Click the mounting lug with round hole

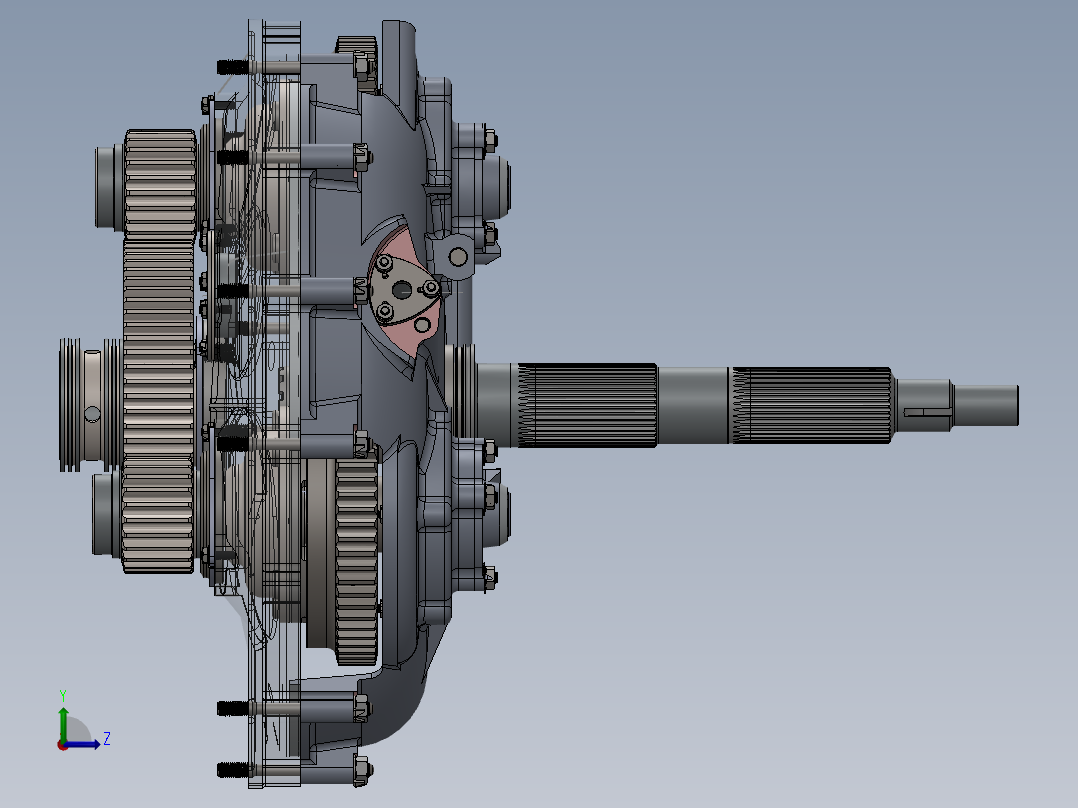point(458,257)
